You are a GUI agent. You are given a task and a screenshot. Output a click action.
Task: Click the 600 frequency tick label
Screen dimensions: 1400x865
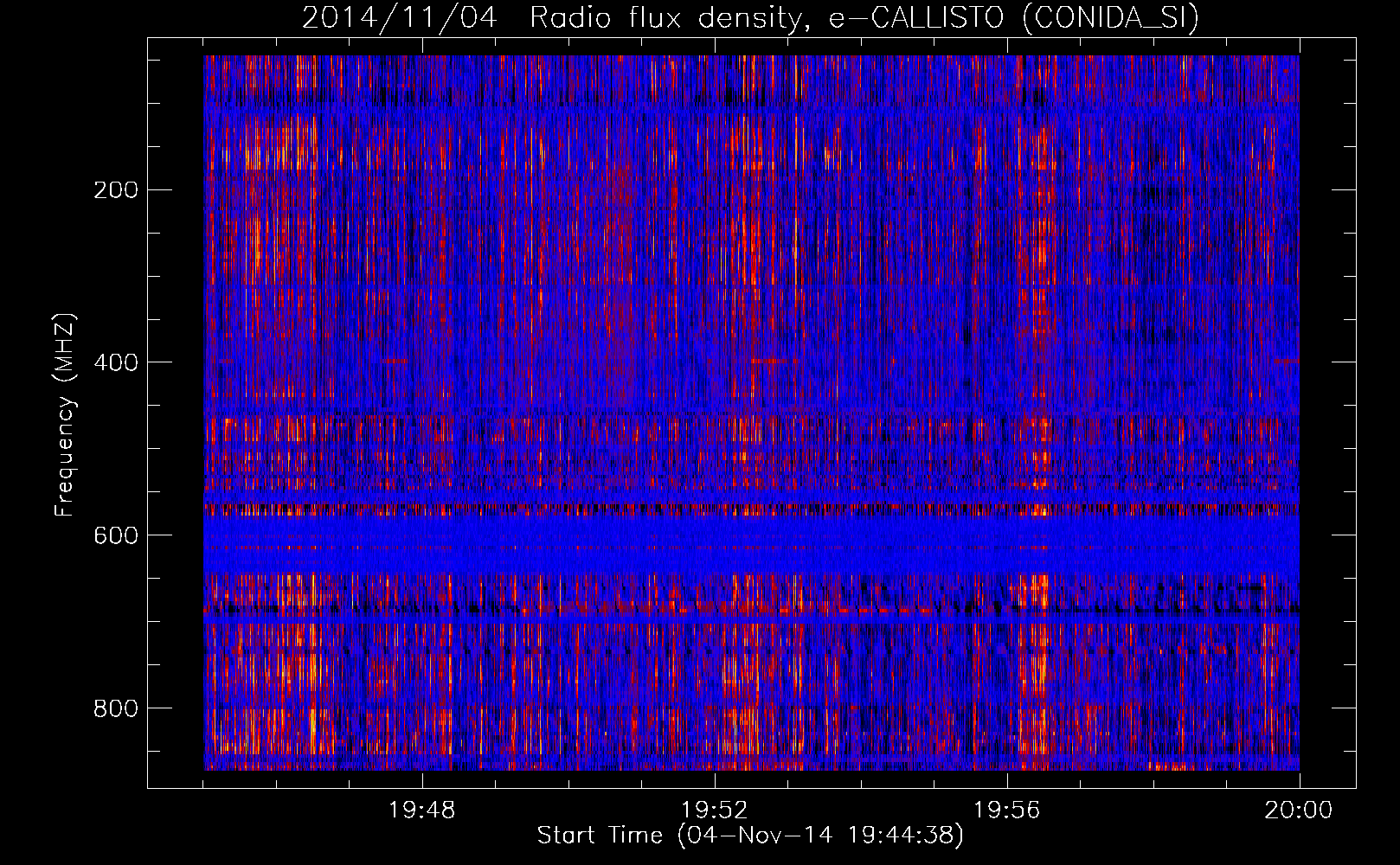116,535
